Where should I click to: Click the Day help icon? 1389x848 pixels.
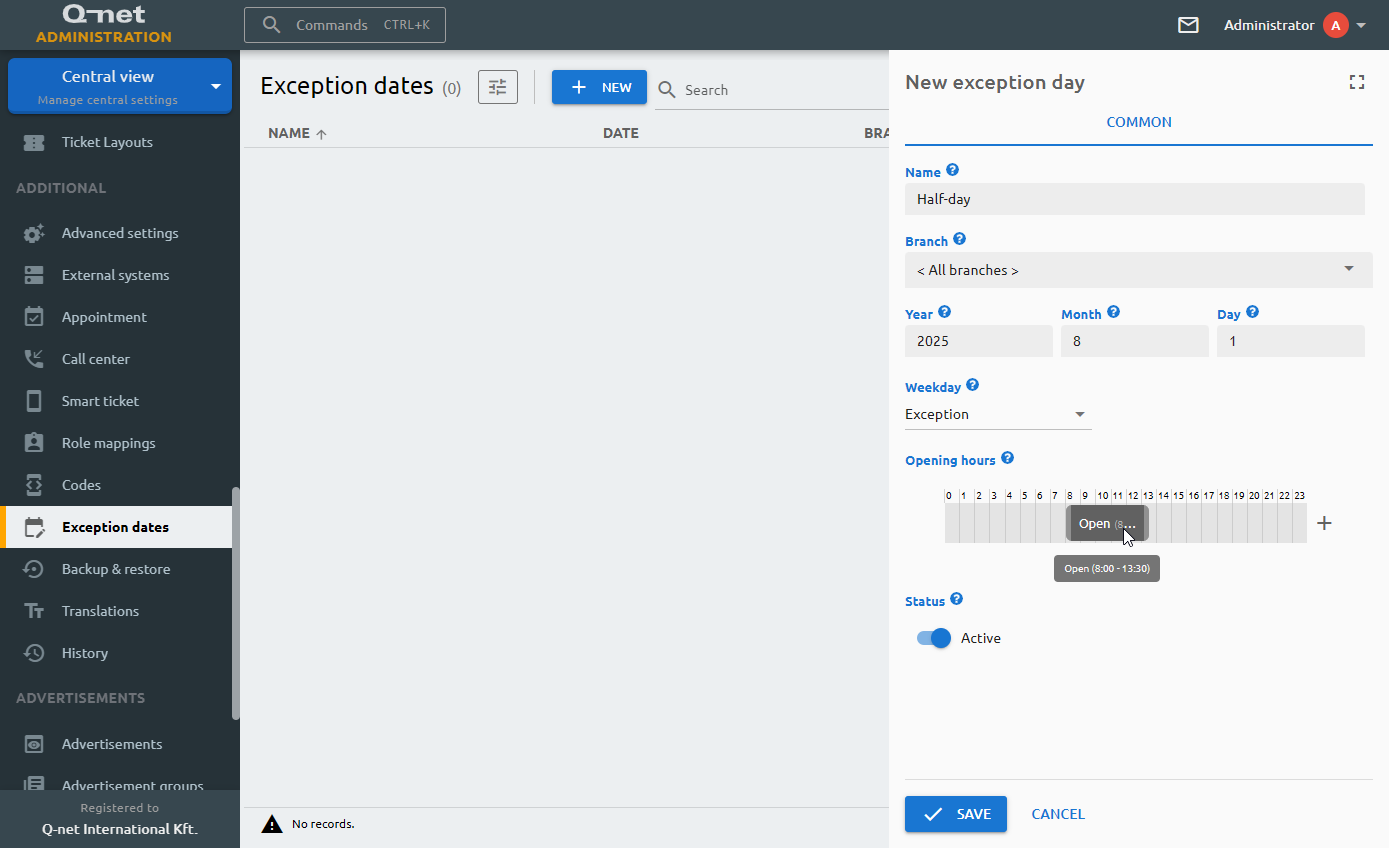coord(1252,313)
